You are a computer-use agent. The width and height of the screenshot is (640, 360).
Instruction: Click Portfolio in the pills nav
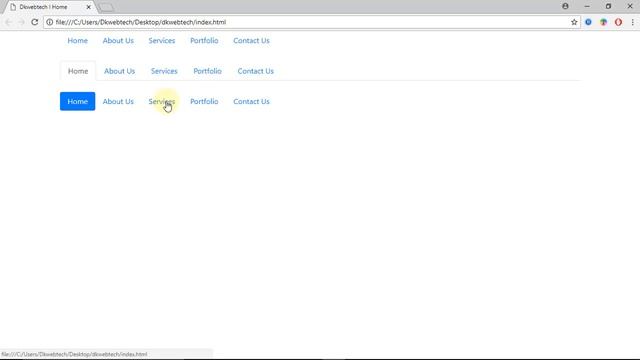click(204, 101)
